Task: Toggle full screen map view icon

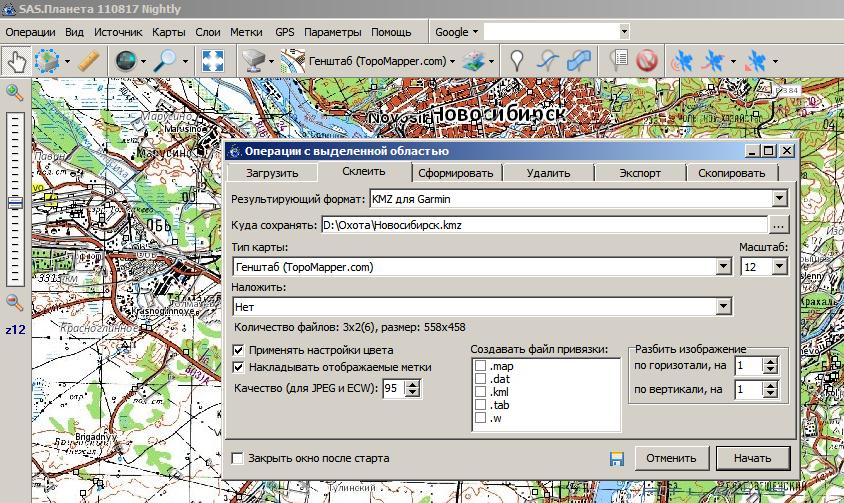Action: click(212, 61)
